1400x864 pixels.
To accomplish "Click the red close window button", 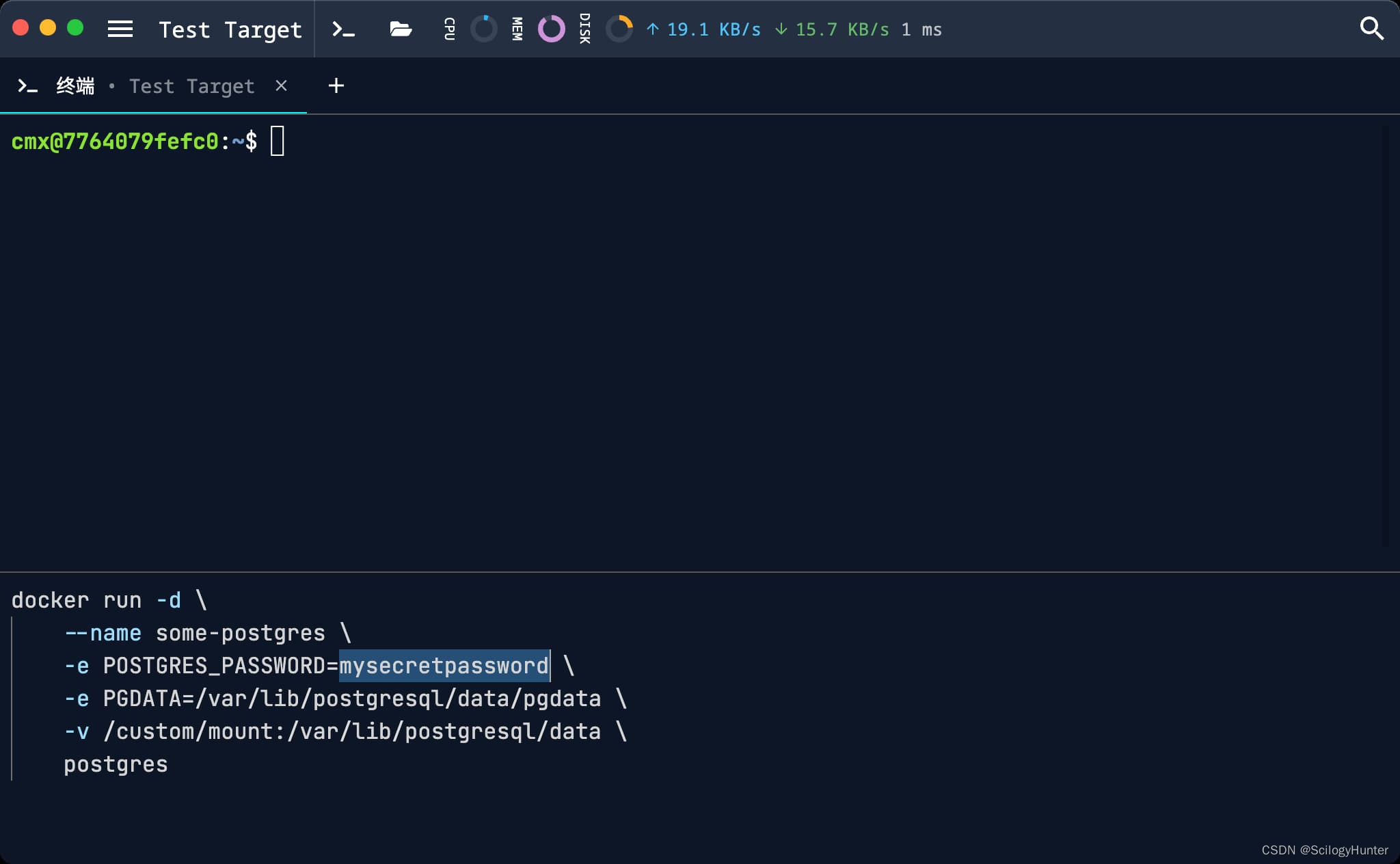I will click(x=21, y=28).
